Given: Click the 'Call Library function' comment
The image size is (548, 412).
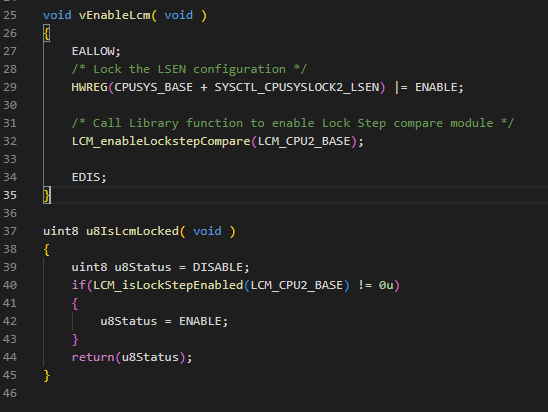Looking at the screenshot, I should (x=293, y=123).
